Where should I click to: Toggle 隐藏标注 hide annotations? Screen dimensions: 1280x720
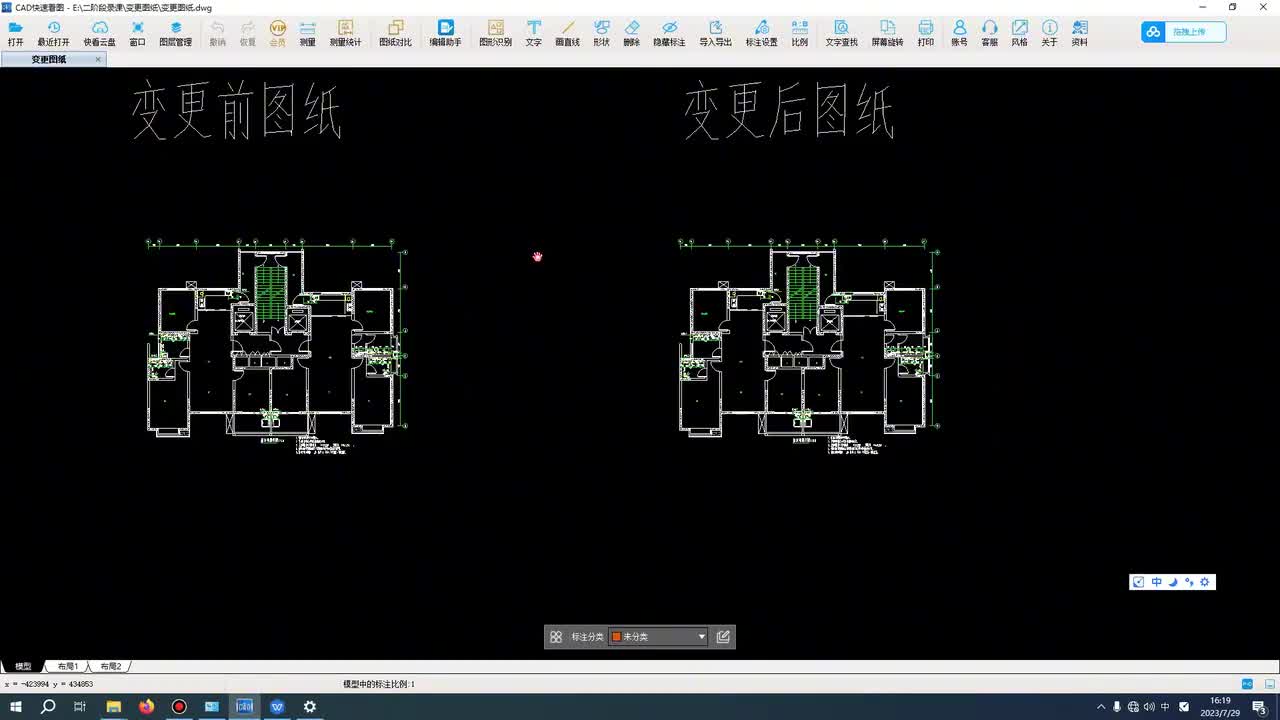pyautogui.click(x=670, y=33)
